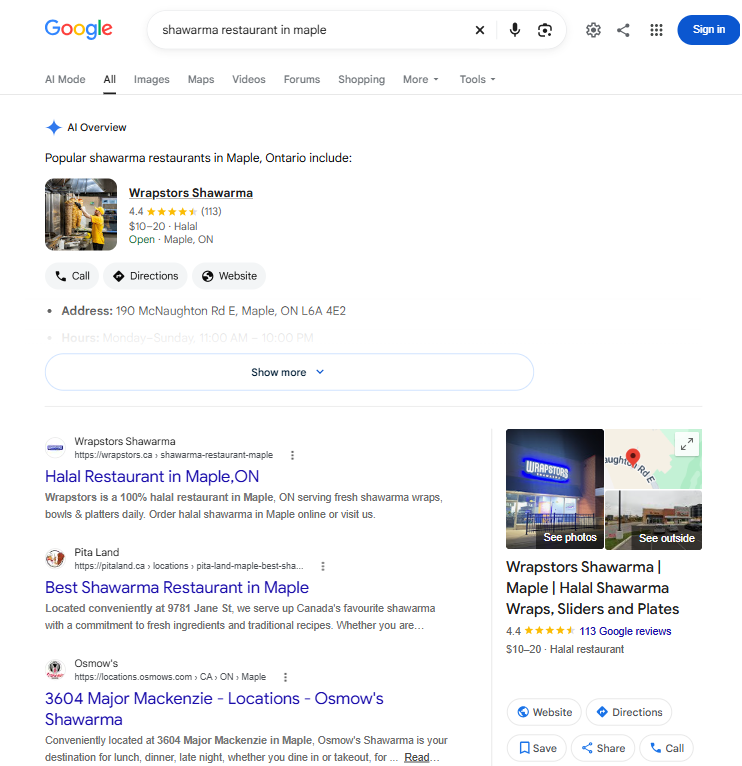Get Directions in the AI Overview card
The width and height of the screenshot is (742, 766).
point(145,276)
